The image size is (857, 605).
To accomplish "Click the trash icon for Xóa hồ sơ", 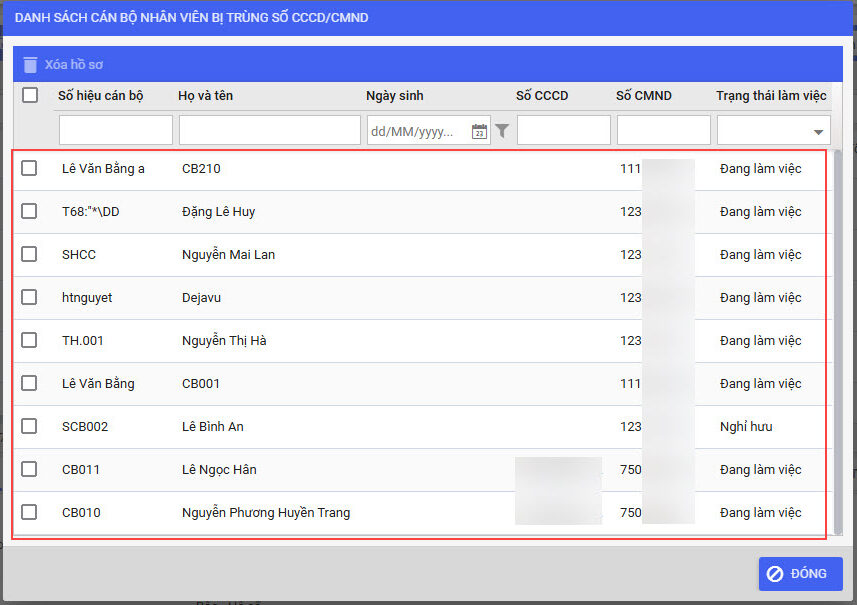I will tap(30, 64).
